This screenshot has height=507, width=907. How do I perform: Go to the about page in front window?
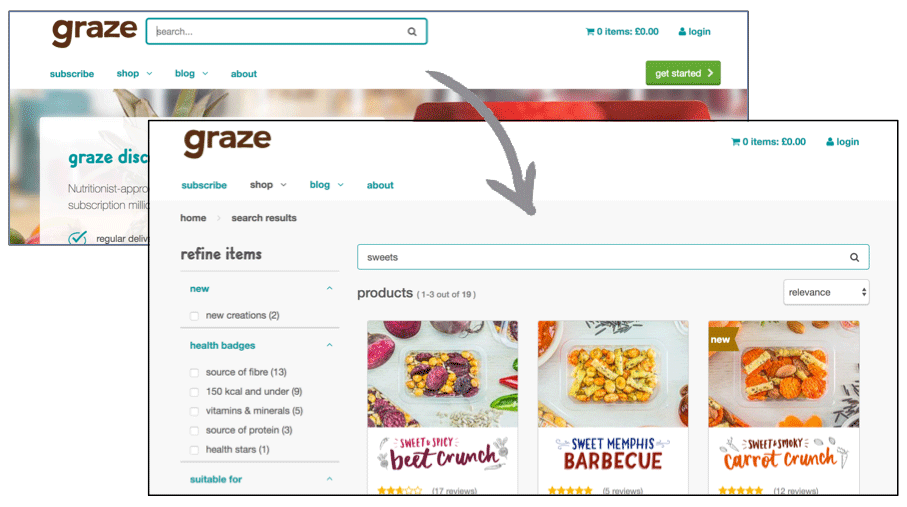coord(380,185)
